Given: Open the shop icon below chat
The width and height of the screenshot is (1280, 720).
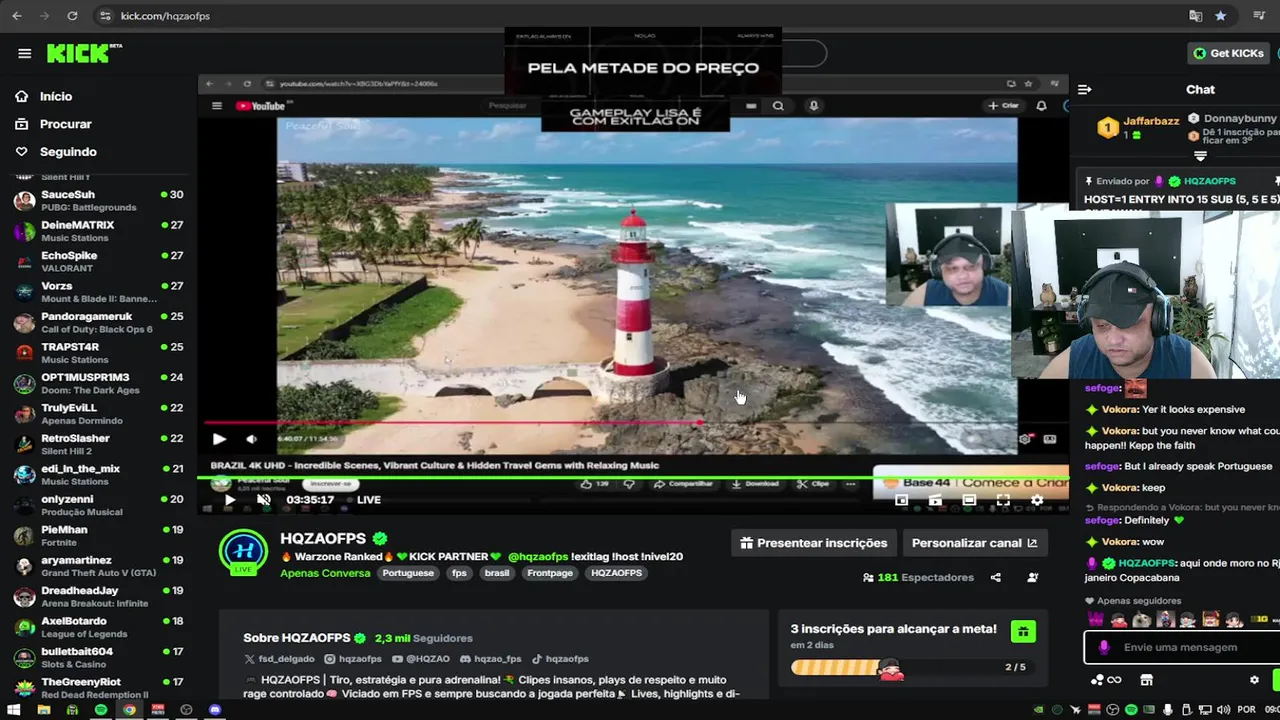Looking at the screenshot, I should pos(1146,680).
